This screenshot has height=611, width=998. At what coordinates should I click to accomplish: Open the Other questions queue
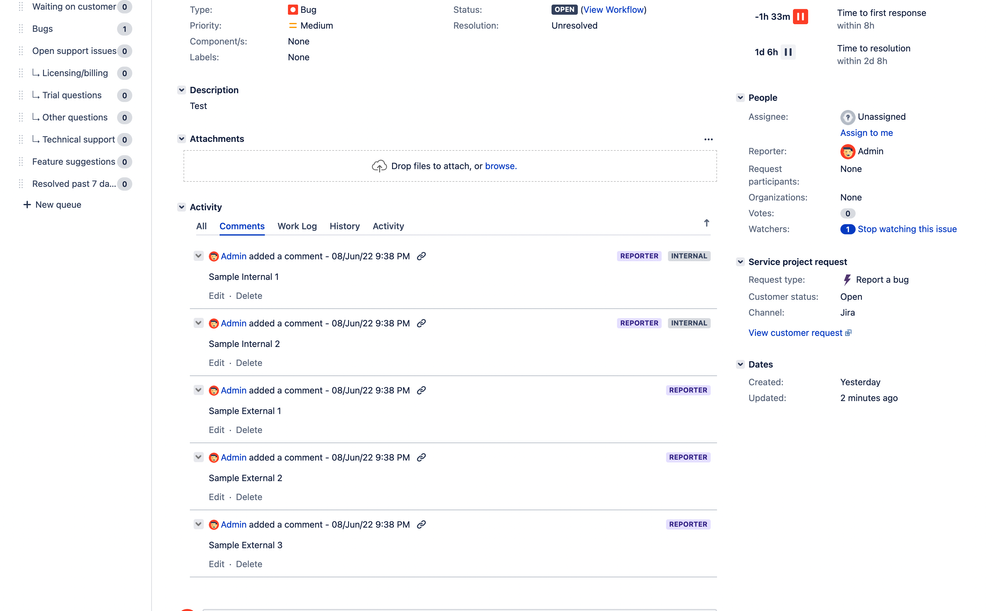coord(75,118)
